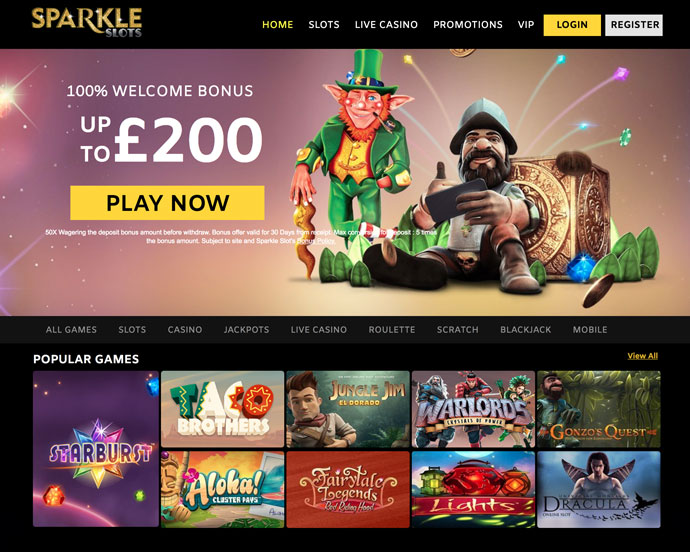This screenshot has width=690, height=552.
Task: Open the Starburst game tile
Action: click(96, 449)
